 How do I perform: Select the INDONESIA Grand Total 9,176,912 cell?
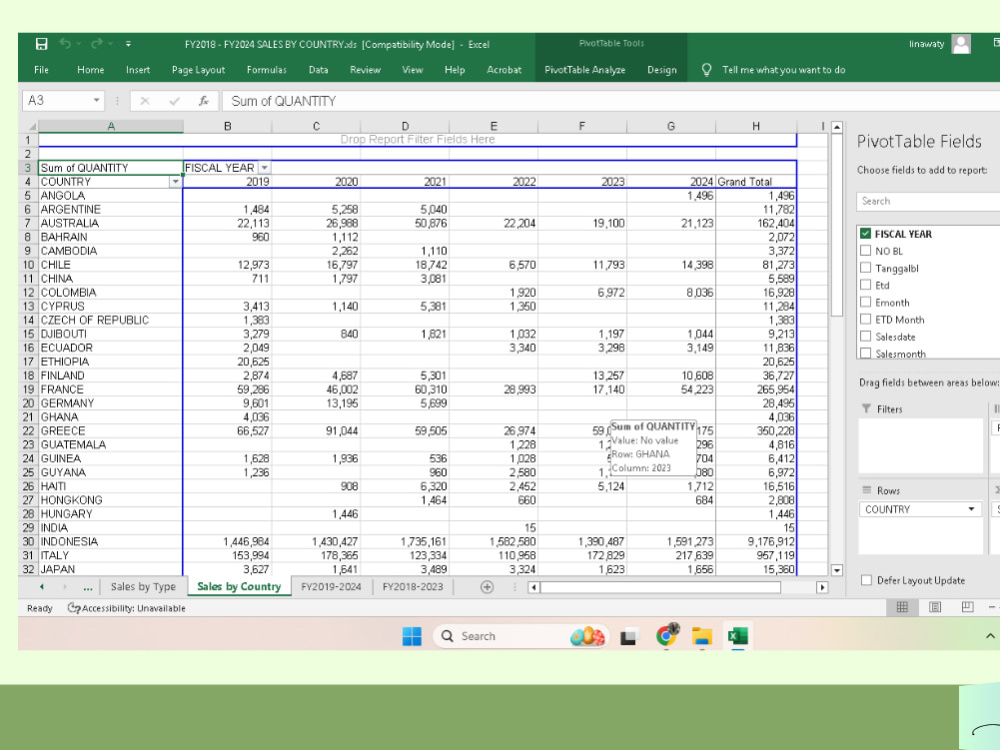[x=756, y=541]
